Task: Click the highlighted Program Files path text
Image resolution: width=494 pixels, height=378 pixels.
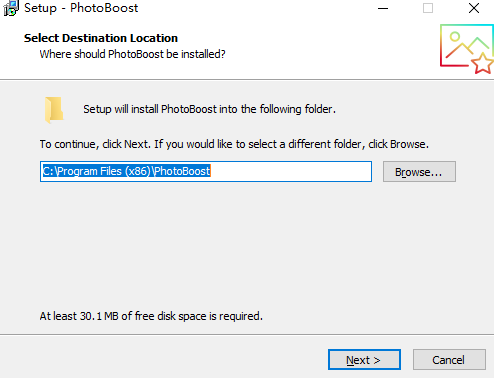Action: tap(126, 171)
